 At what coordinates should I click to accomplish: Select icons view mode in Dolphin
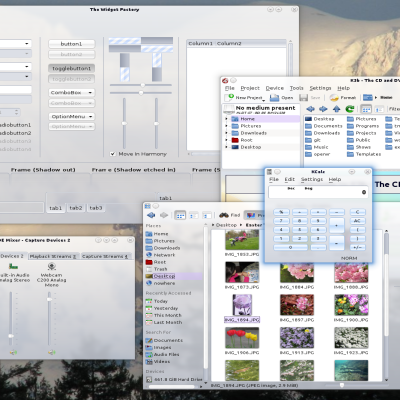pos(180,215)
